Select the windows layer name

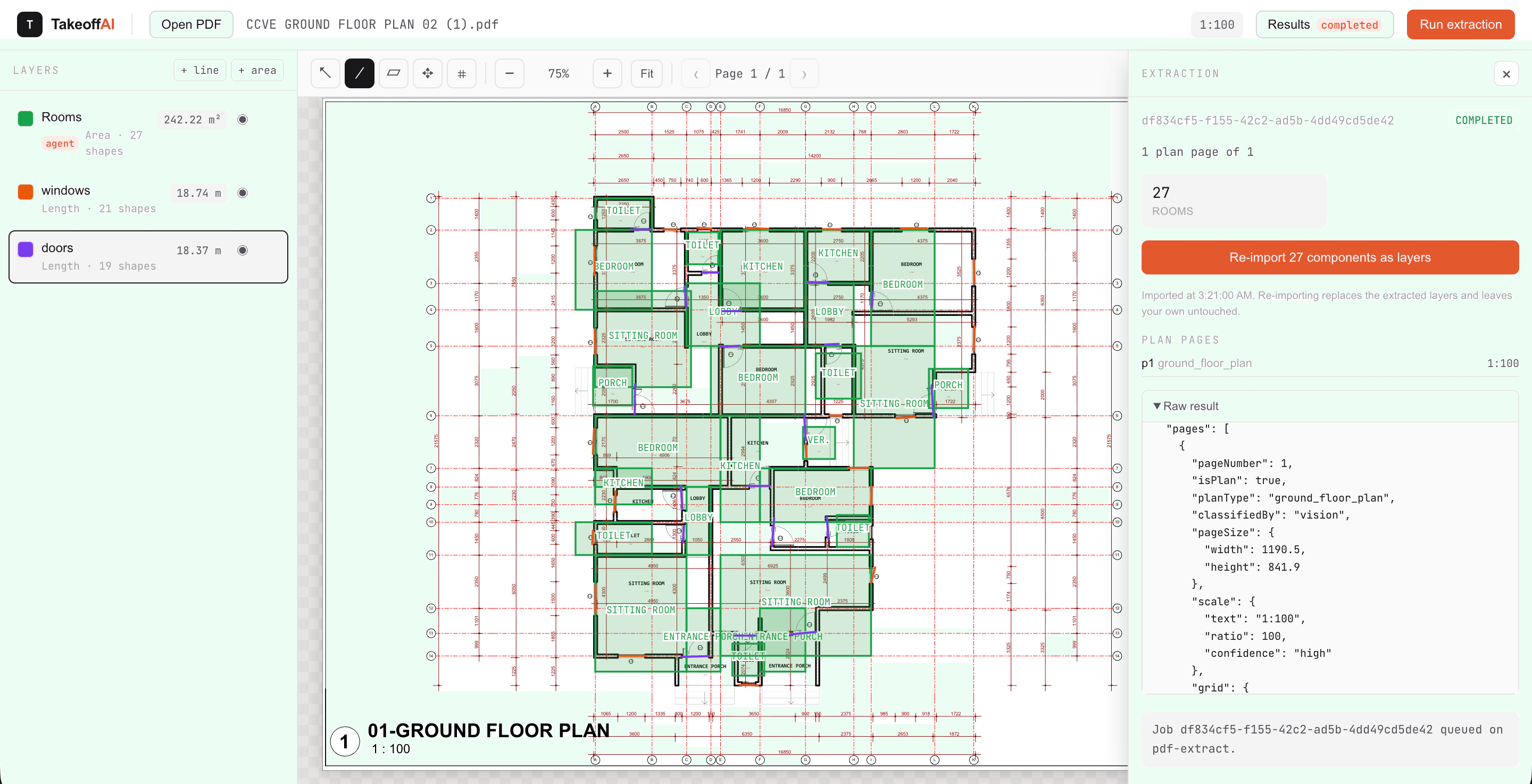[x=65, y=190]
